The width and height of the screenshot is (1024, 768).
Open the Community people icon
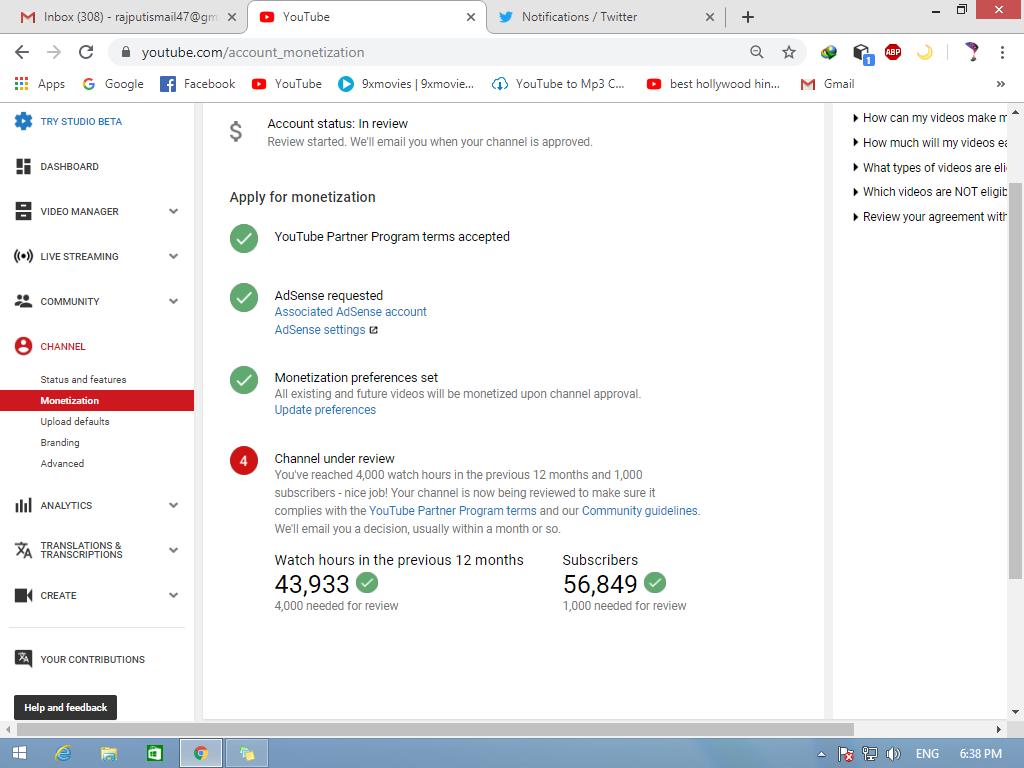click(23, 301)
